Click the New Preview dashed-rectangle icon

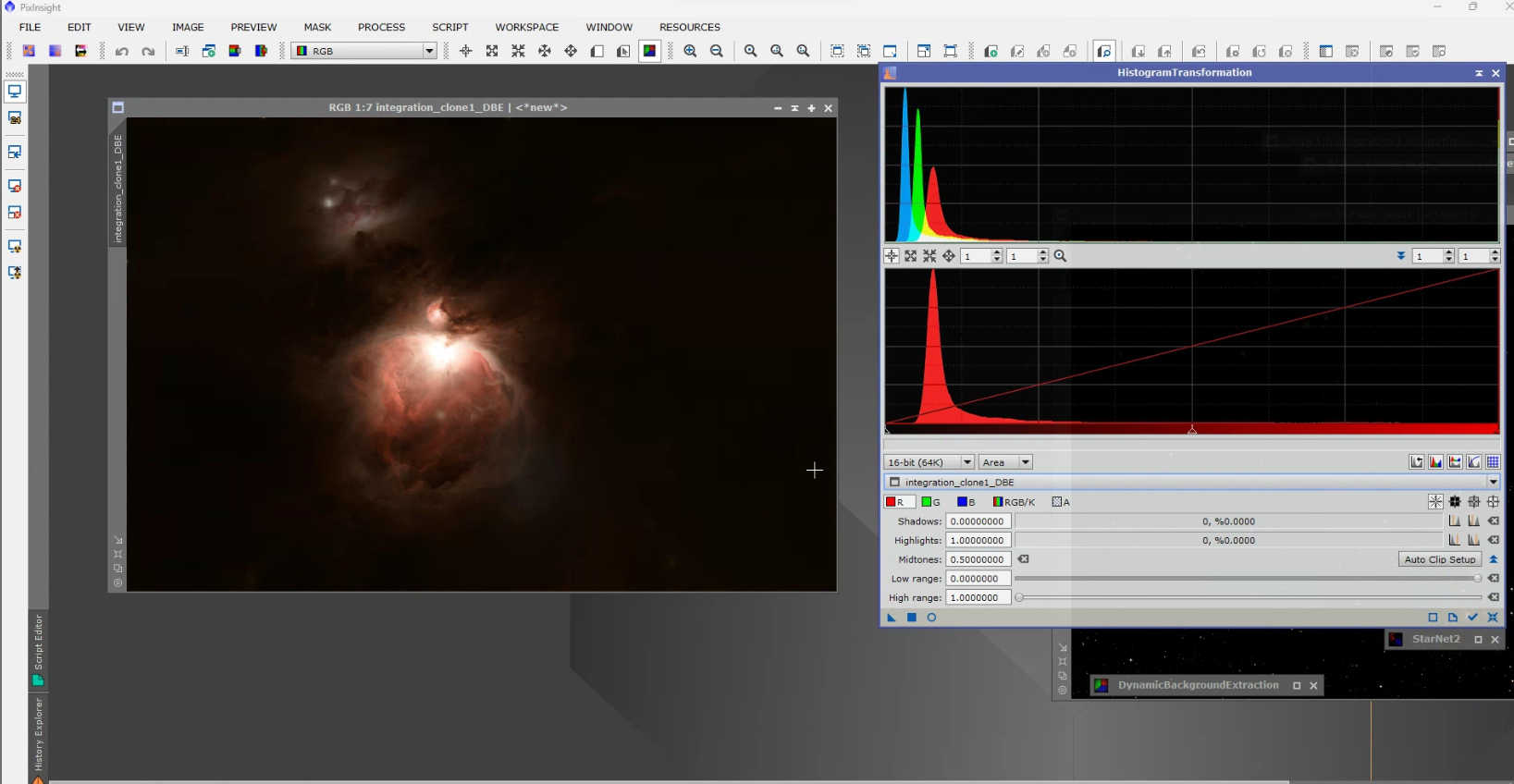point(837,51)
